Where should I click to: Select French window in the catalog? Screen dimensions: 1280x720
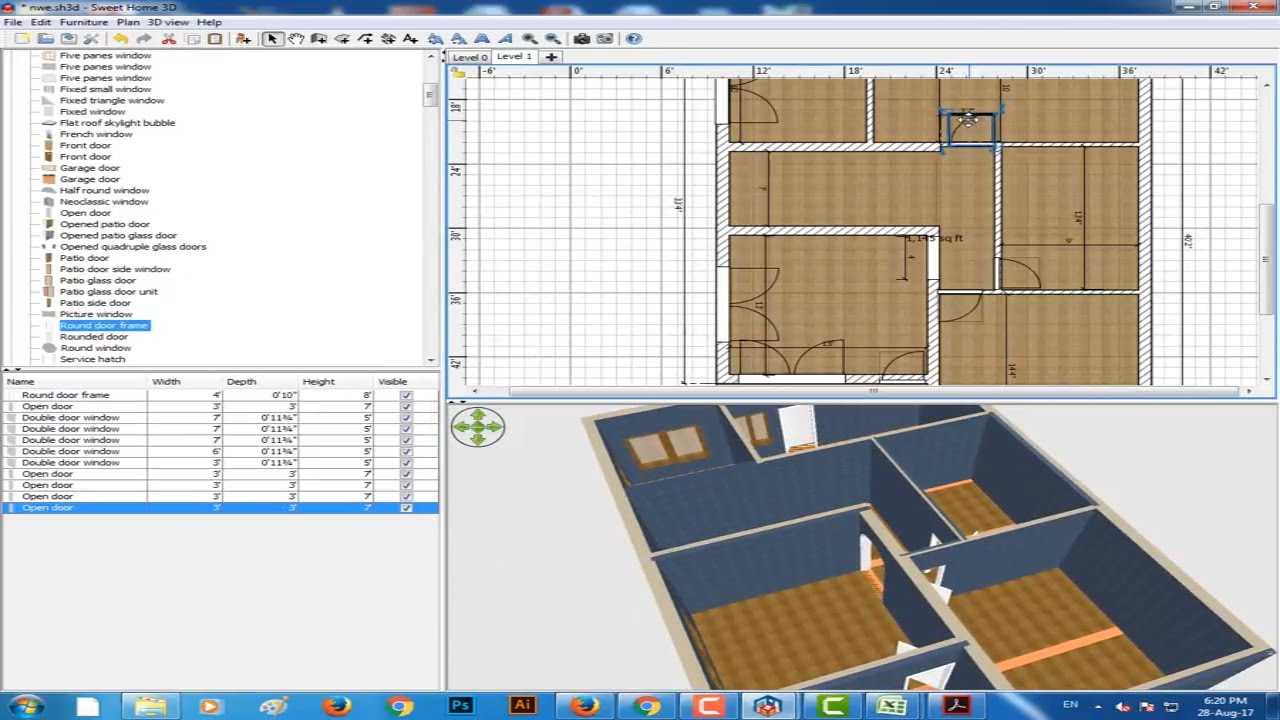click(96, 134)
